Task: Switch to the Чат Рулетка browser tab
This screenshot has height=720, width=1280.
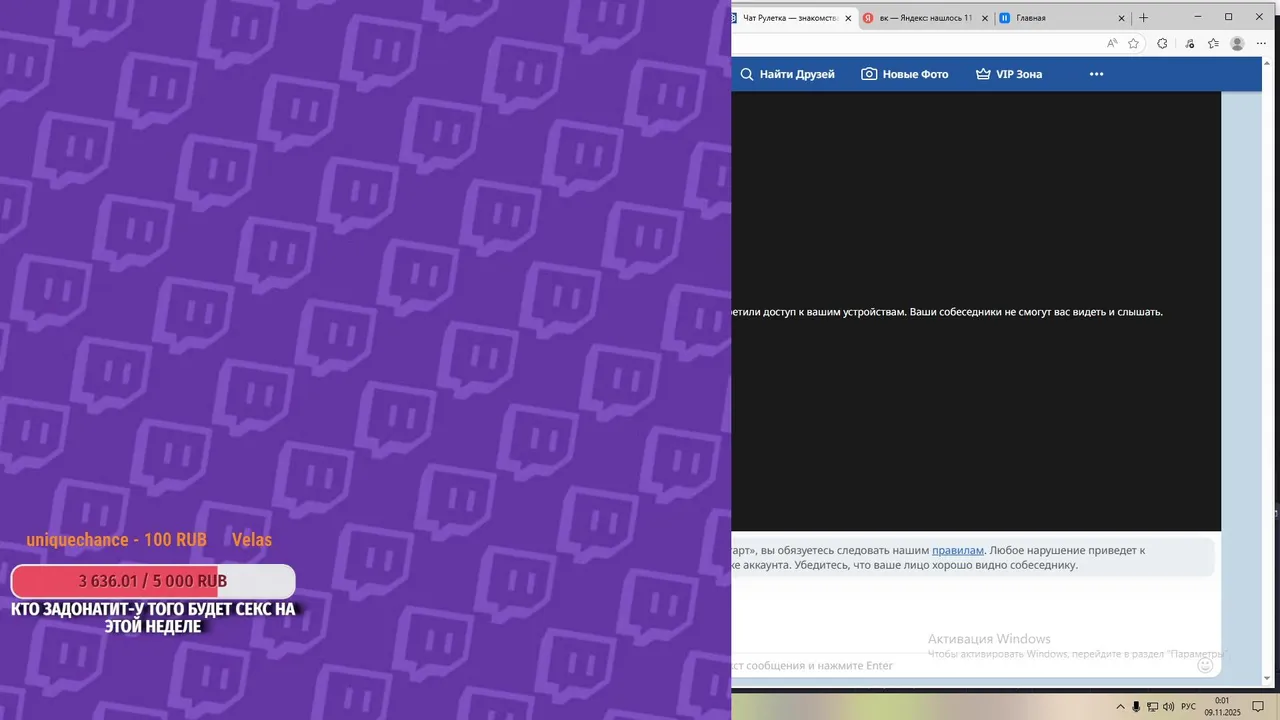Action: (x=791, y=18)
